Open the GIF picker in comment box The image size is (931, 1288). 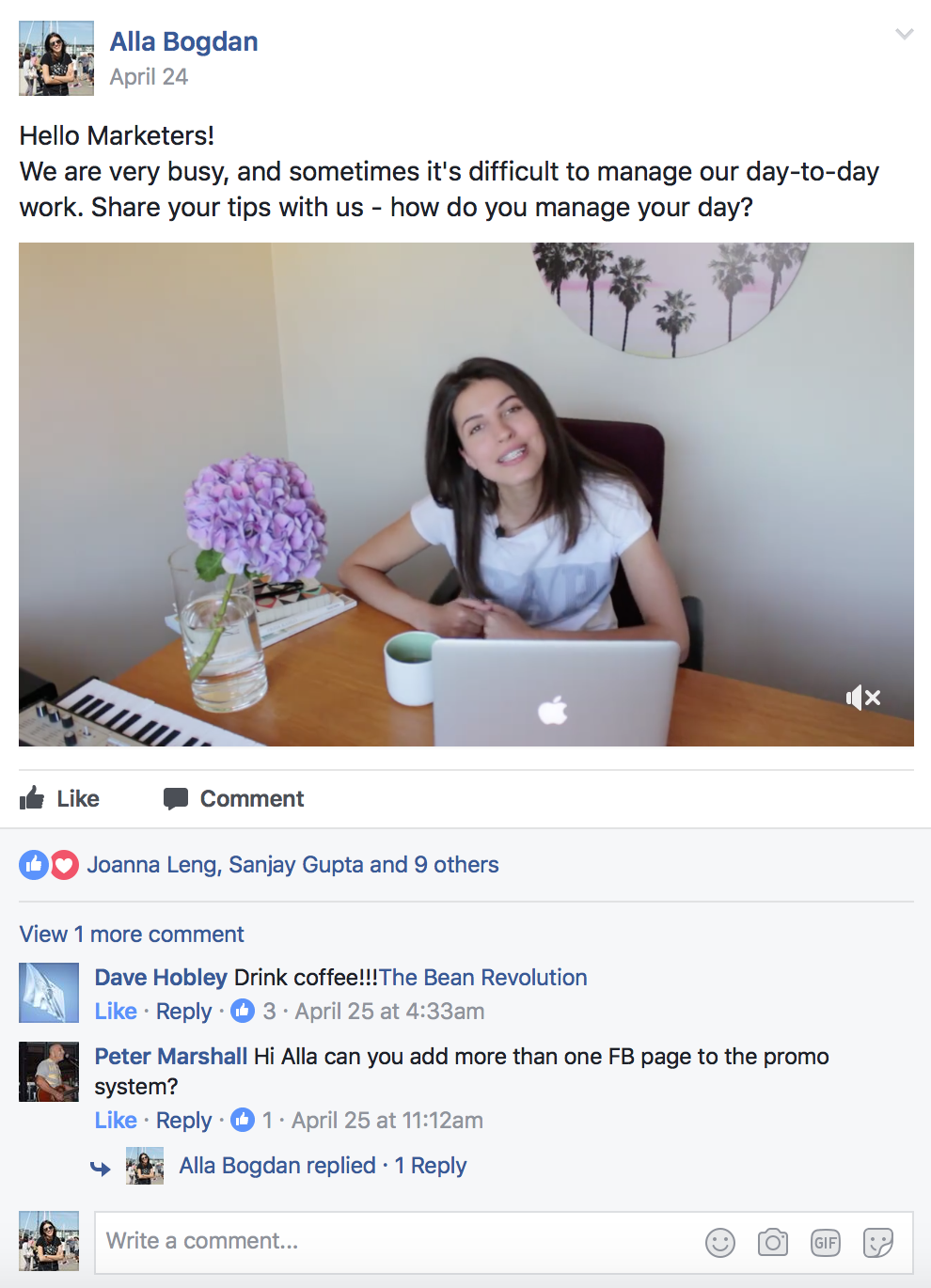826,1243
